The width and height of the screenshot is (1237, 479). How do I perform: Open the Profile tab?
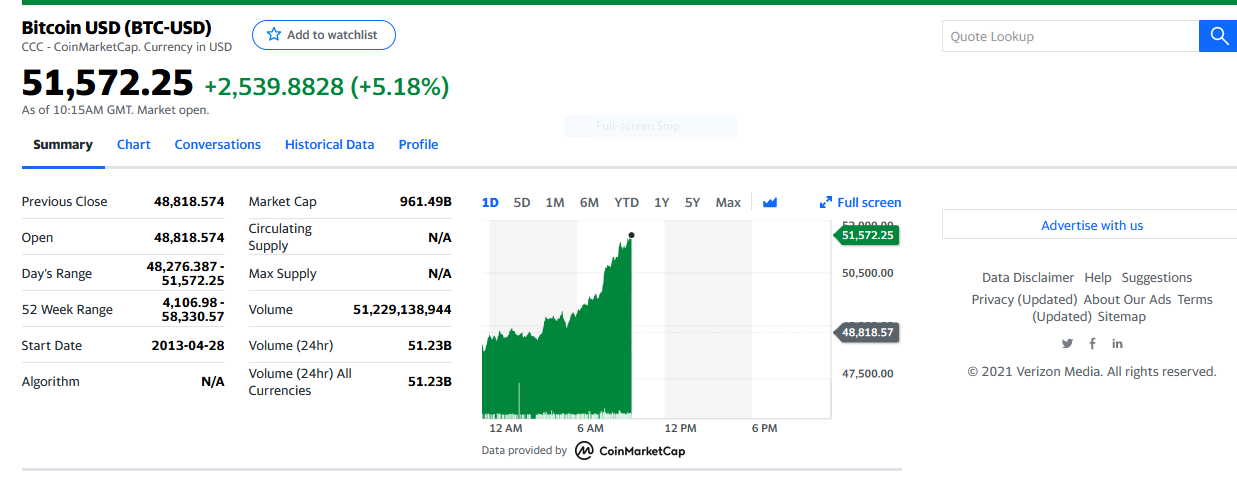[418, 144]
